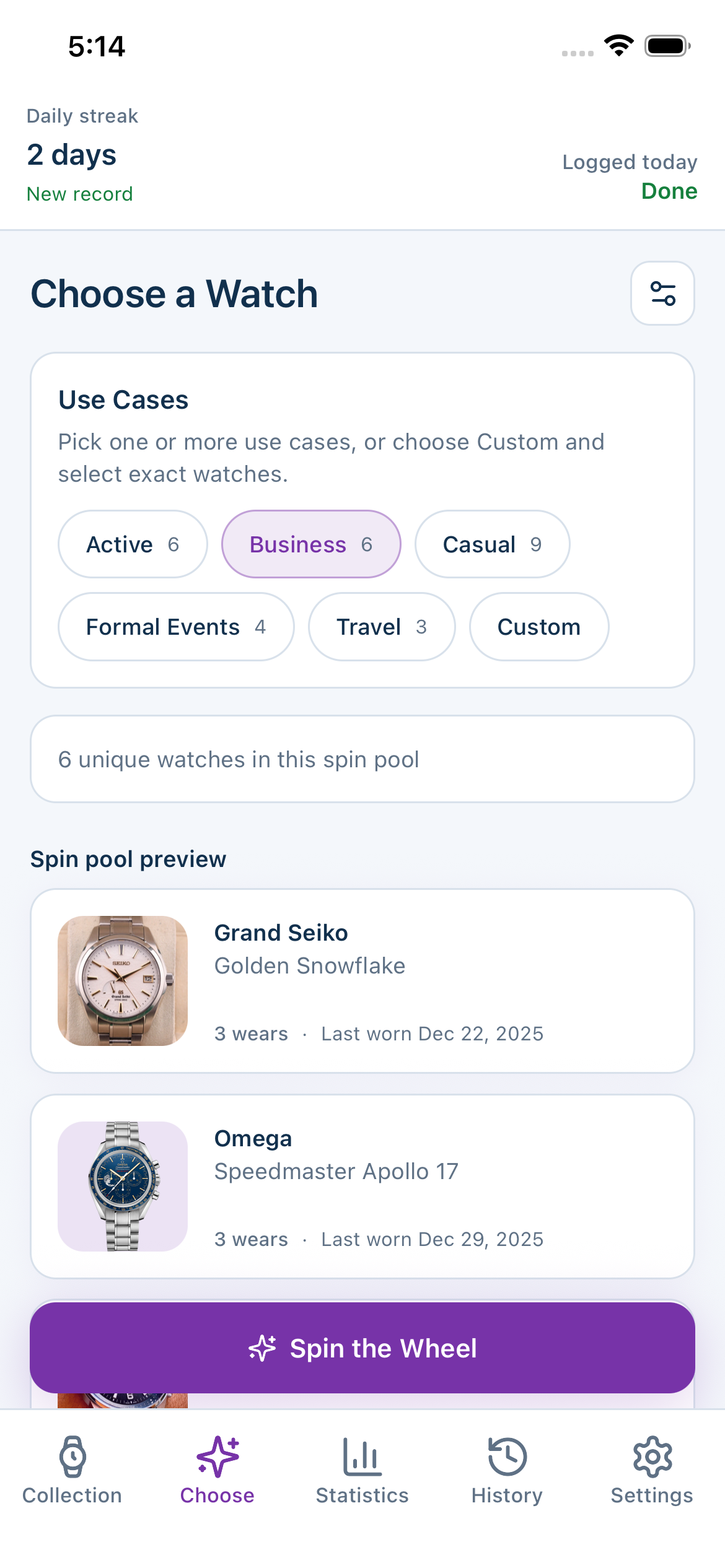Screen dimensions: 725x1568
Task: Open the Grand Seiko Golden Snowflake thumbnail
Action: [x=123, y=981]
